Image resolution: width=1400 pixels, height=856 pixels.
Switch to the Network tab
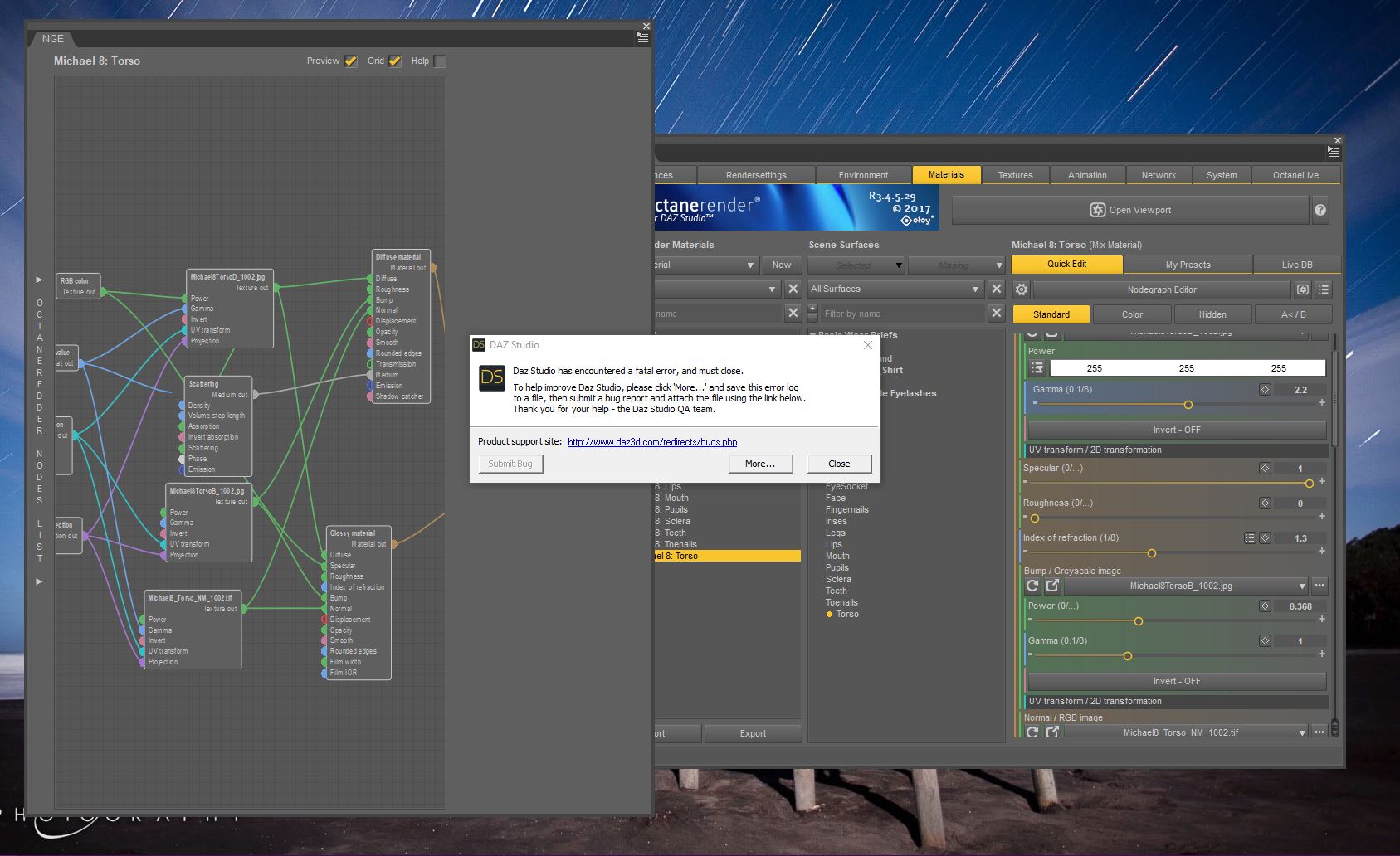[1159, 175]
